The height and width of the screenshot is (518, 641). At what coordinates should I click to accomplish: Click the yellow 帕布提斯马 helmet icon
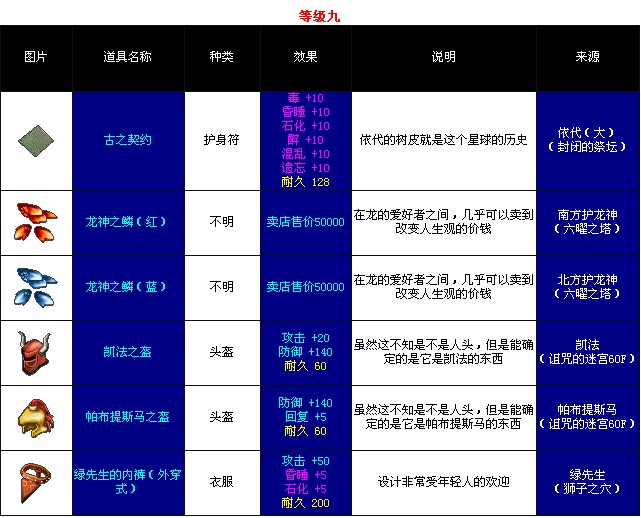(x=36, y=417)
